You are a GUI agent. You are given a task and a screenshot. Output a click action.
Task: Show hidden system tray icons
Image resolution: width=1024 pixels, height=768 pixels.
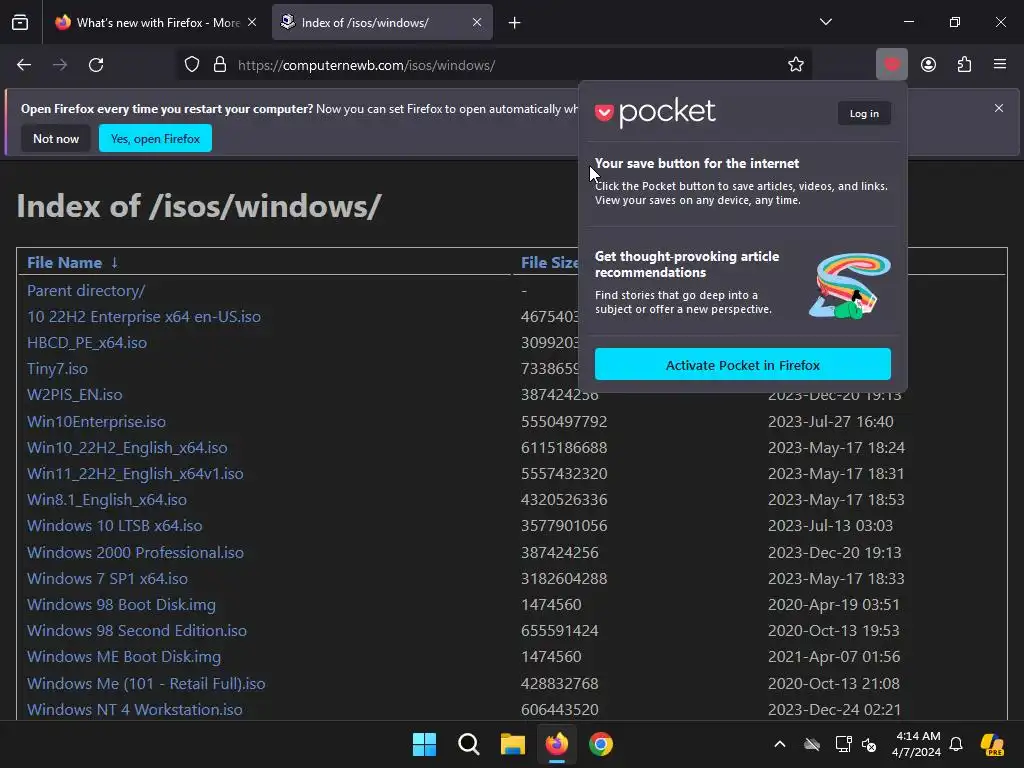pyautogui.click(x=780, y=744)
